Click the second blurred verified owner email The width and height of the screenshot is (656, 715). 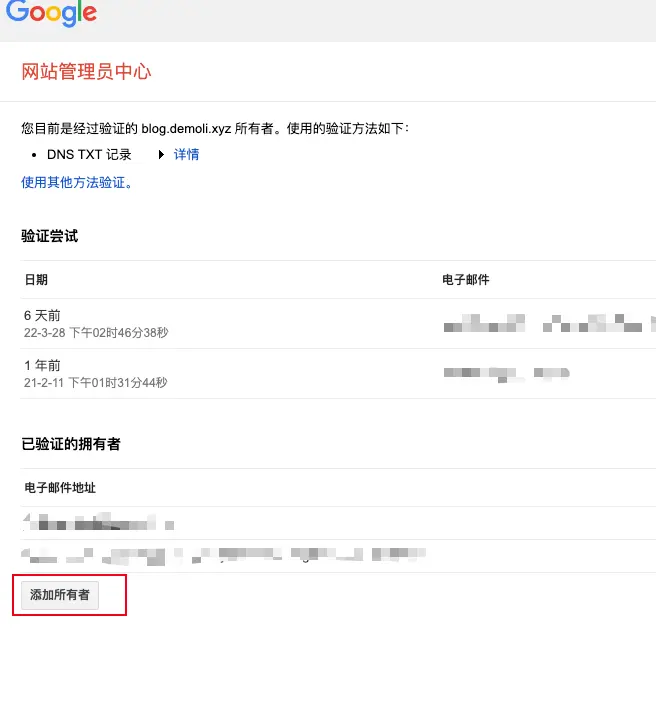(x=223, y=556)
